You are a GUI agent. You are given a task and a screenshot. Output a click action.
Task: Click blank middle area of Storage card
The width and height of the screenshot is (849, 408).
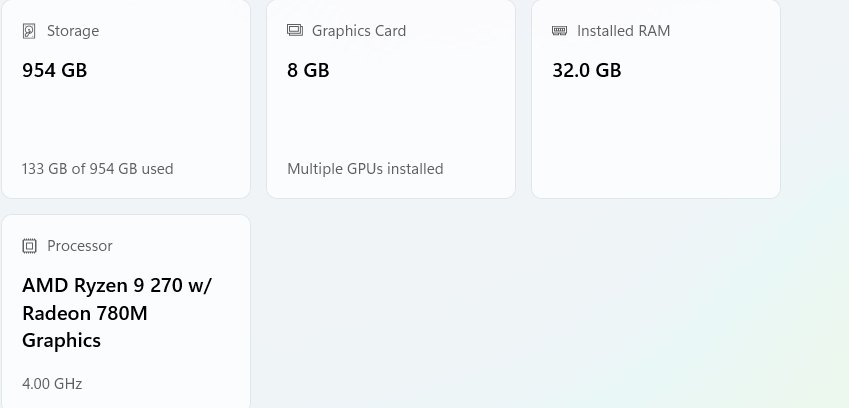125,120
